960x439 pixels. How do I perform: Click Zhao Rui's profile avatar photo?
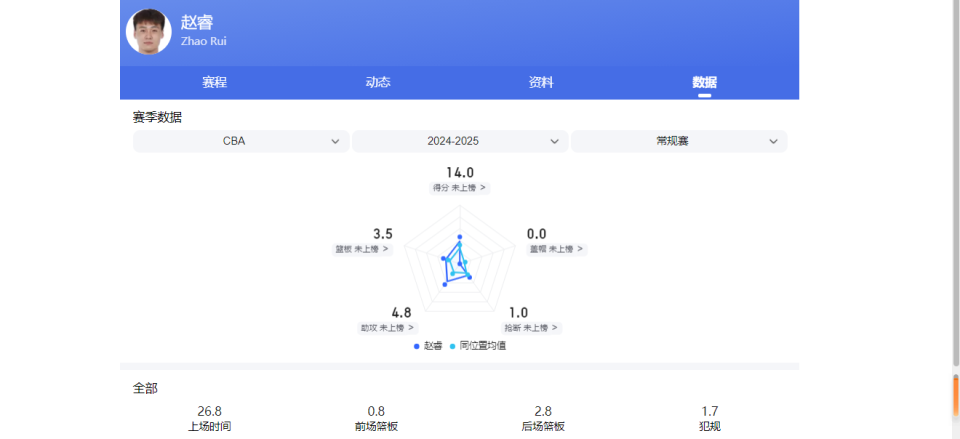click(x=148, y=31)
